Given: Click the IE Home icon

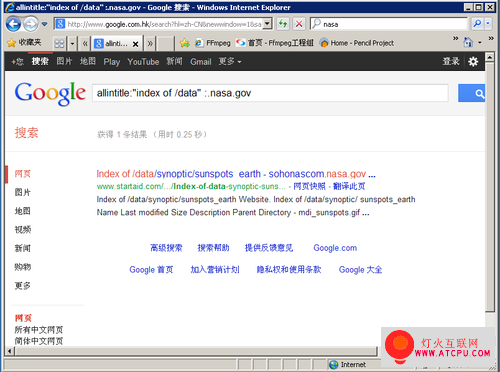Looking at the screenshot, I should 468,43.
